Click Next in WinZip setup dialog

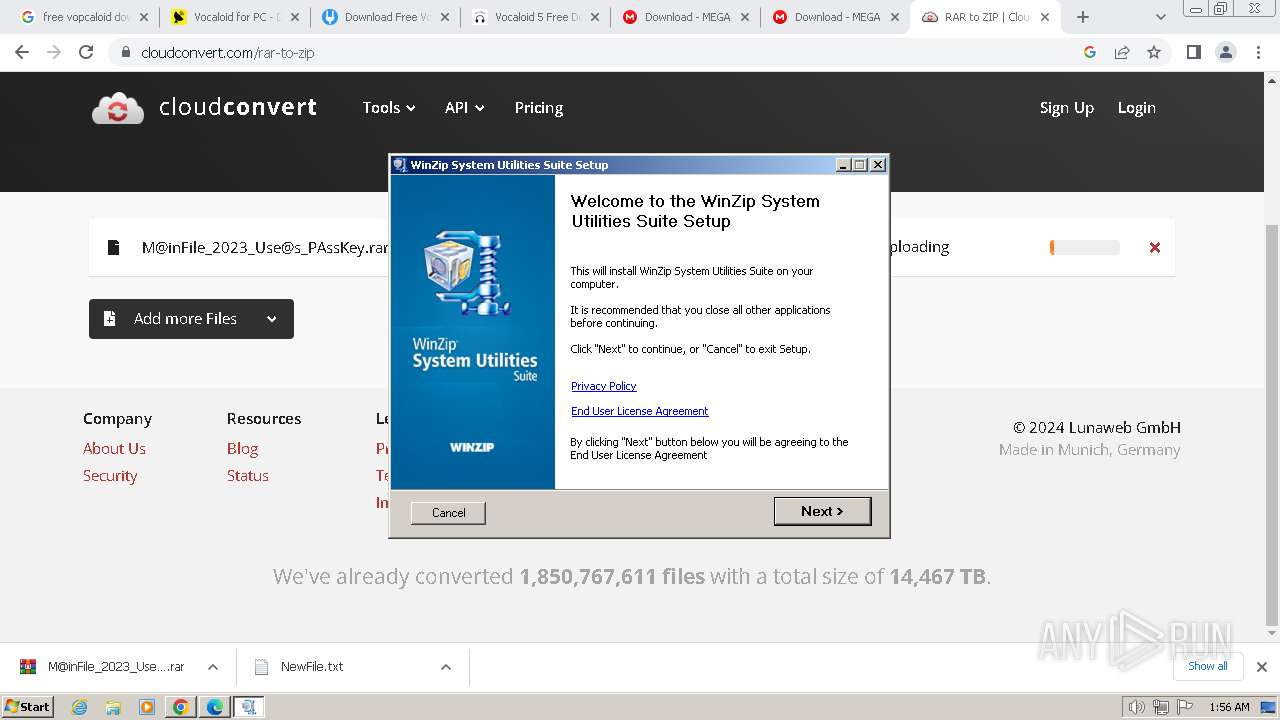click(x=822, y=511)
